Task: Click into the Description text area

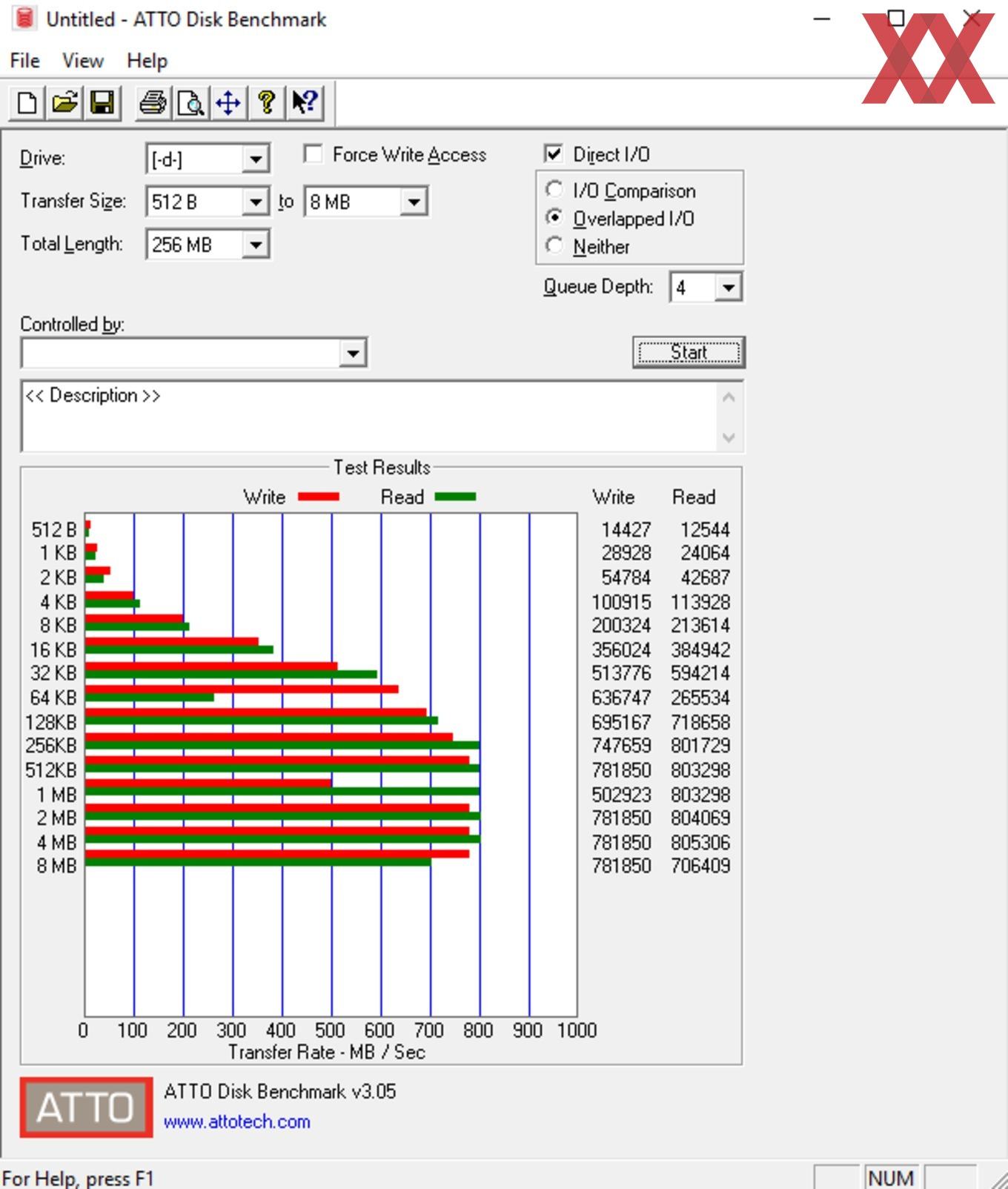Action: tap(368, 416)
